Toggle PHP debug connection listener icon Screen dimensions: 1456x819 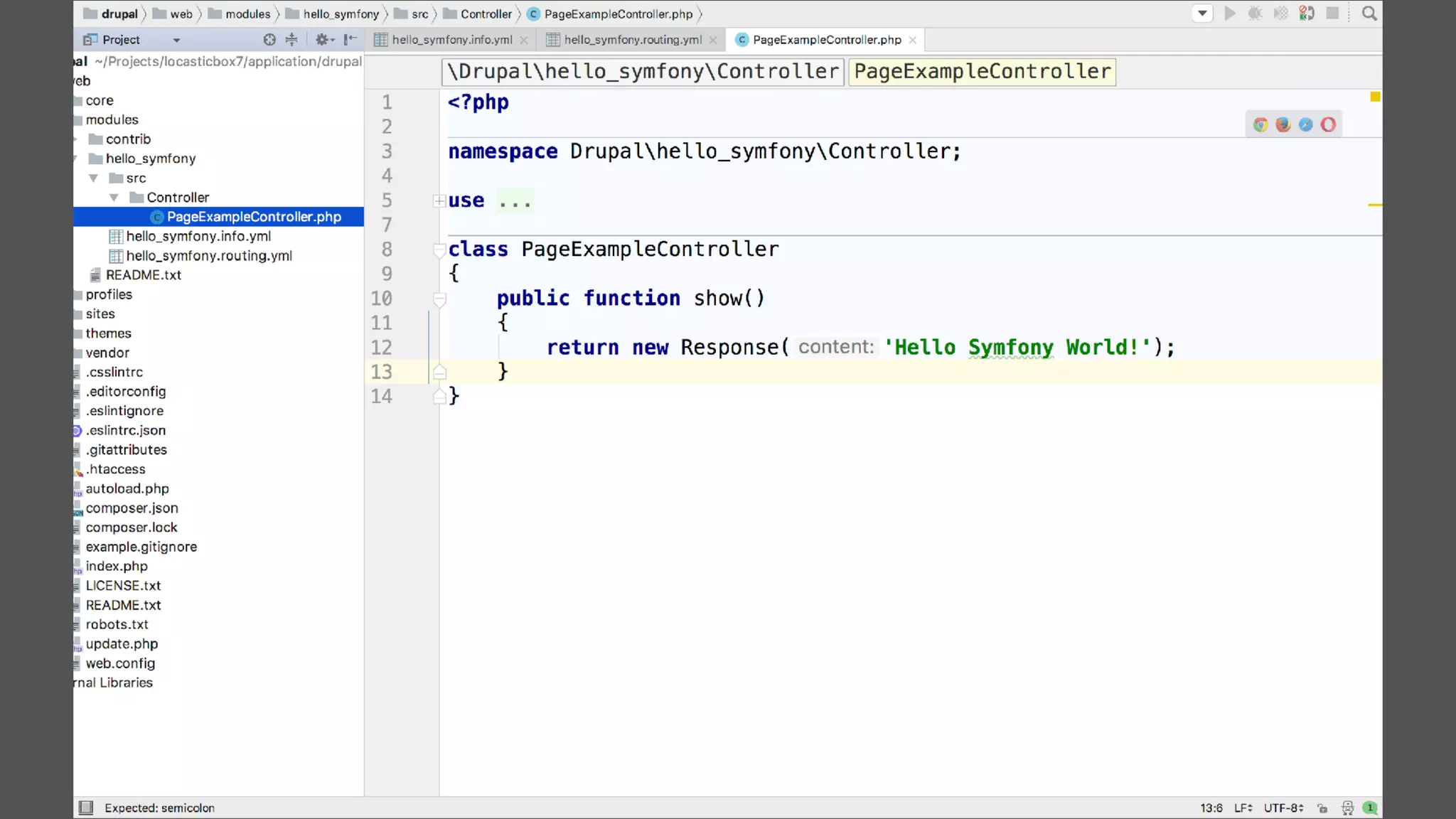pyautogui.click(x=1306, y=14)
